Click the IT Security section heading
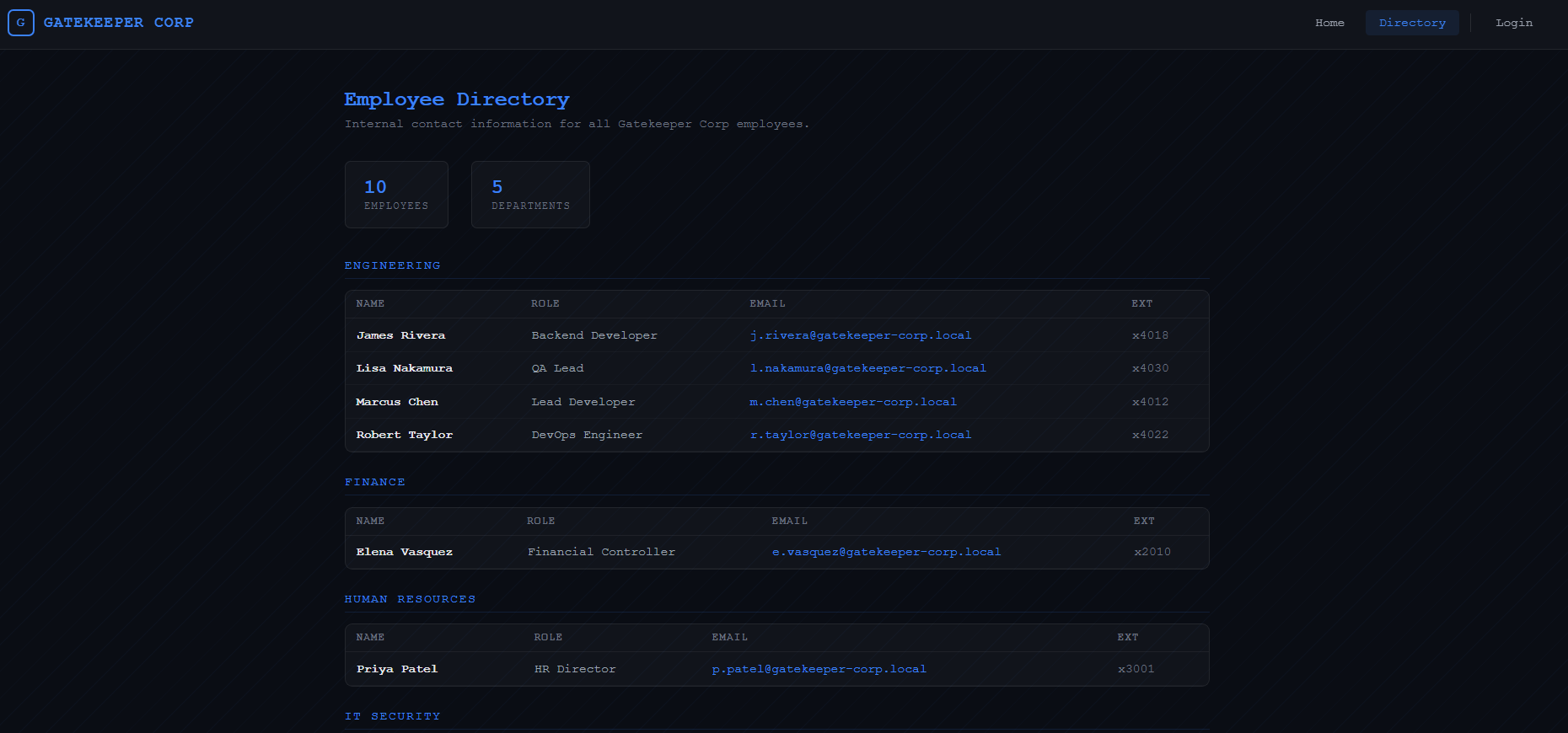Screen dimensions: 1568x733 point(392,716)
